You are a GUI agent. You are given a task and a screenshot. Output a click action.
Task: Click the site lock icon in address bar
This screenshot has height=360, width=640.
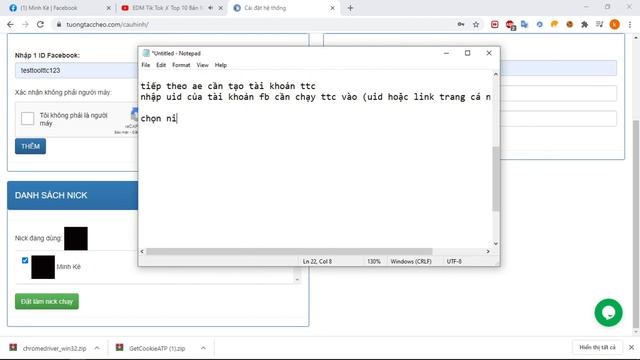pos(59,24)
